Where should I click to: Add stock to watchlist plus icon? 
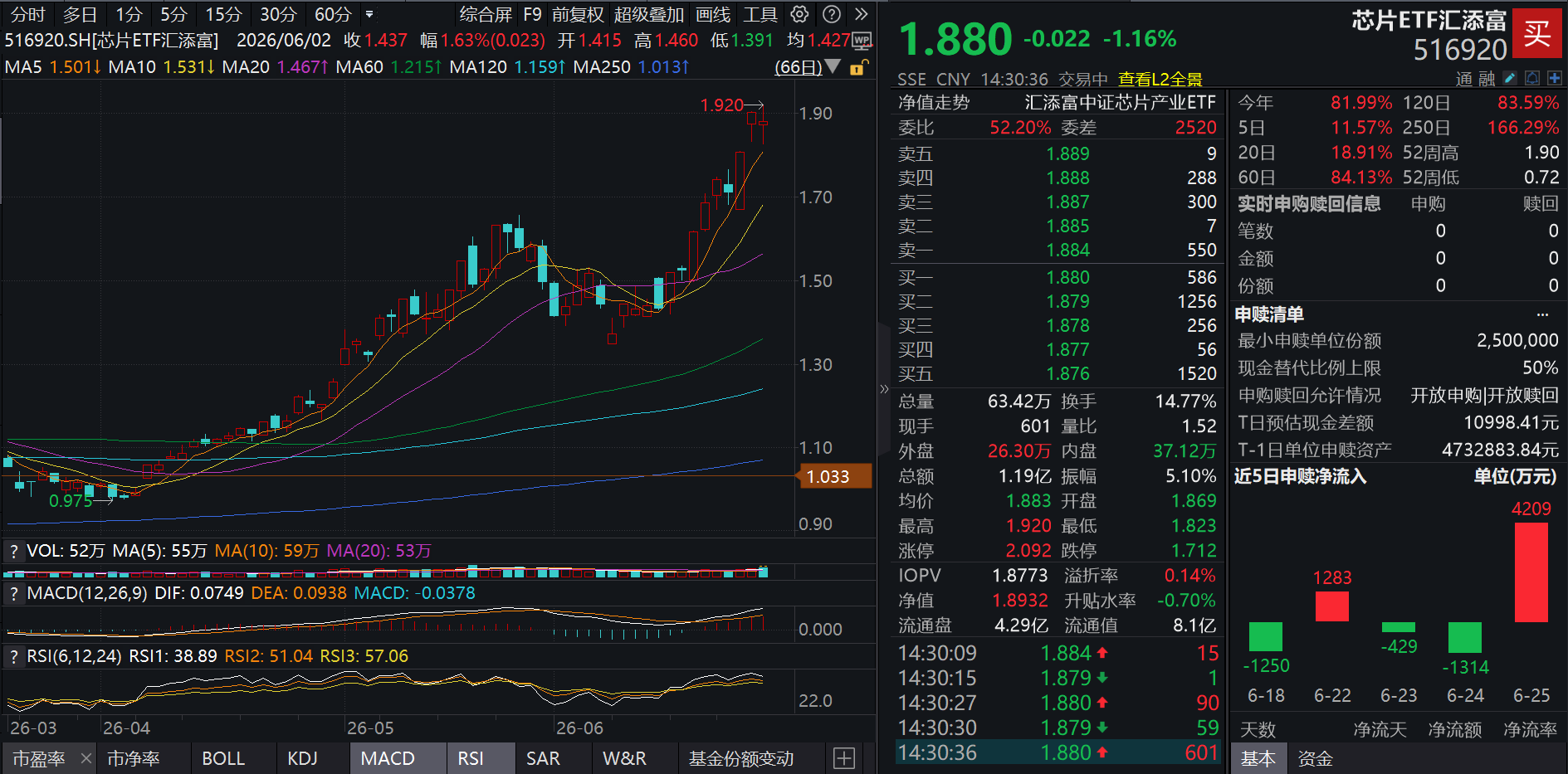click(1554, 78)
